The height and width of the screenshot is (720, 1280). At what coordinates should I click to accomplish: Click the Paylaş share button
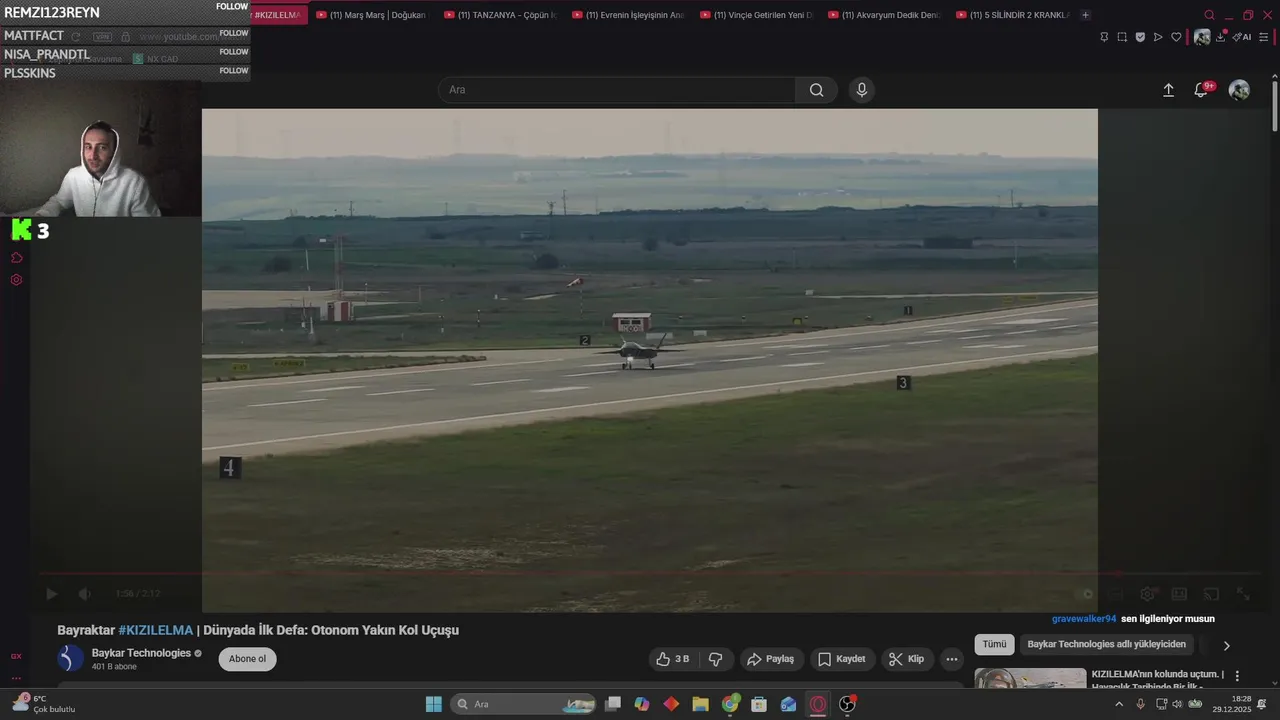coord(771,659)
